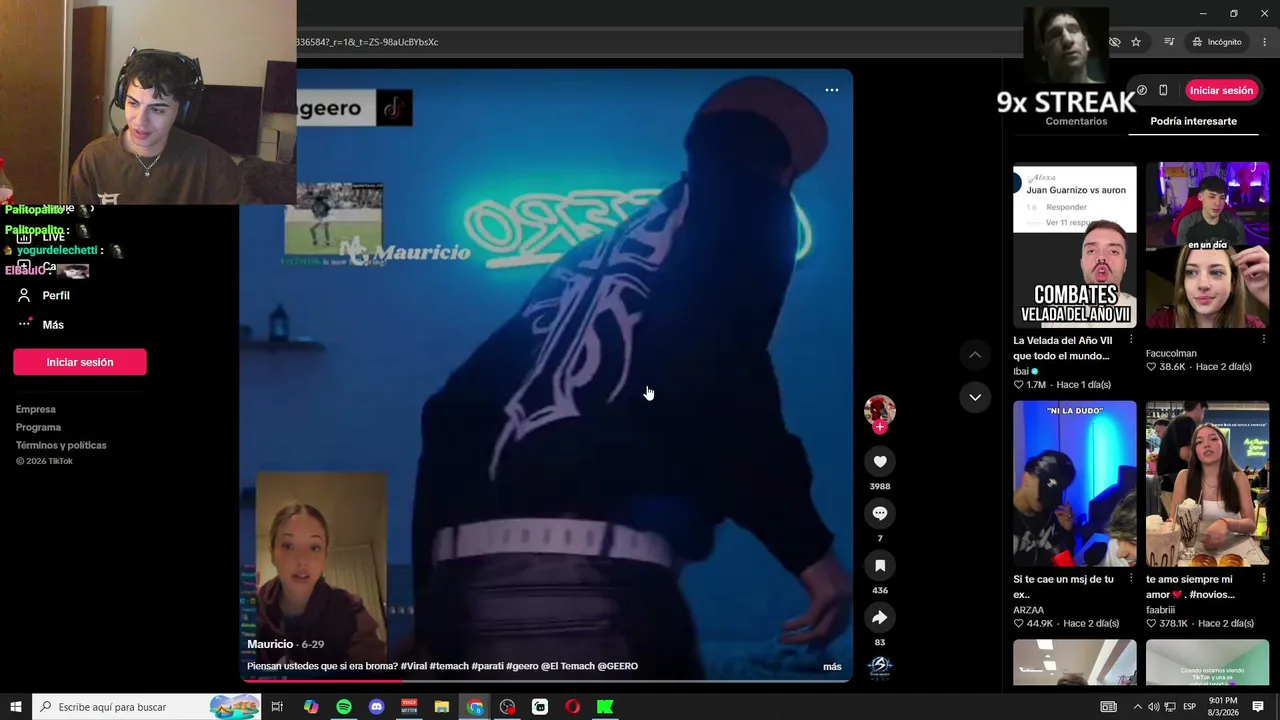Open the Windows notification center

tap(1258, 707)
